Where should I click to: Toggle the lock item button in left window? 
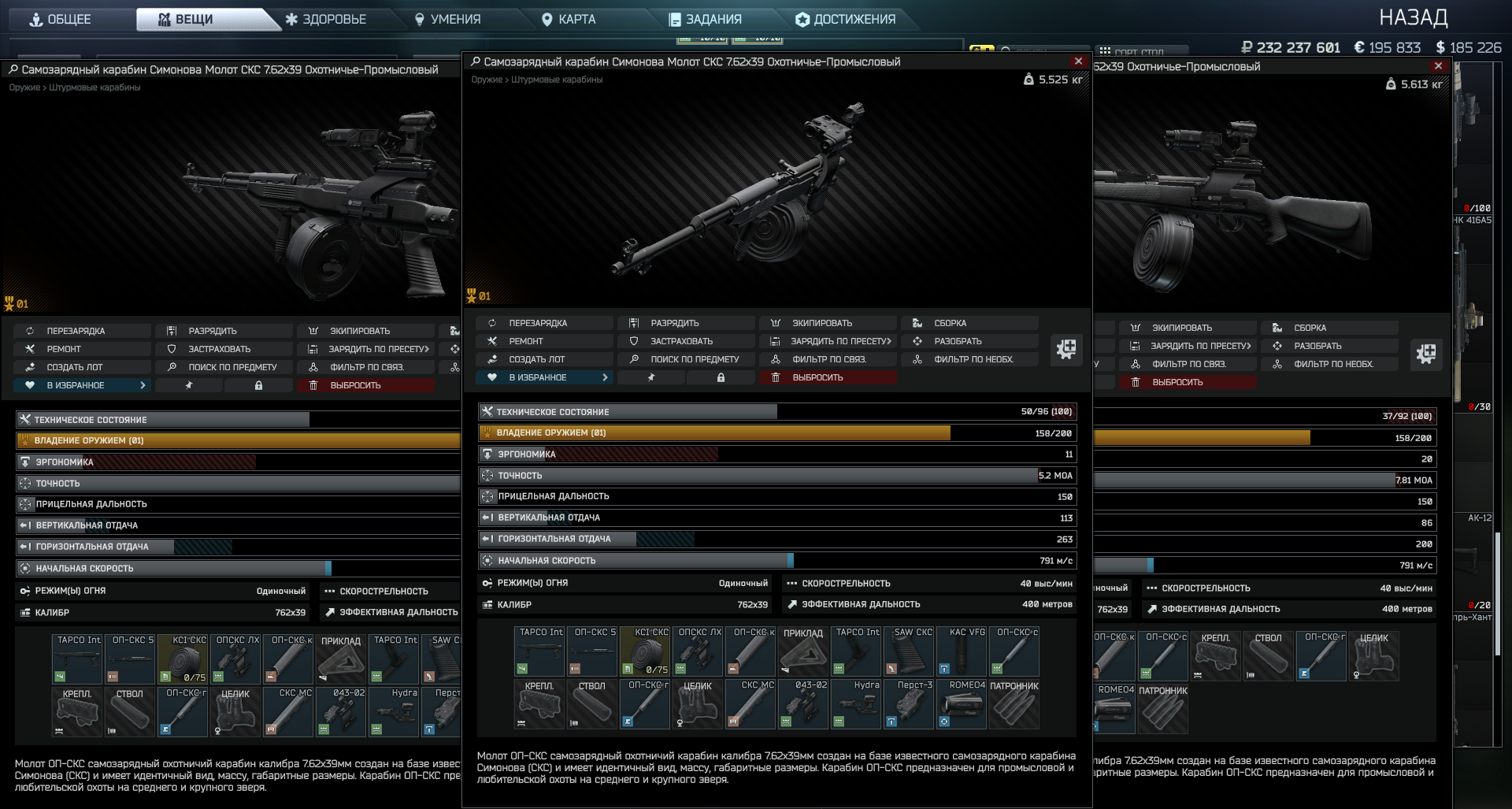(258, 385)
